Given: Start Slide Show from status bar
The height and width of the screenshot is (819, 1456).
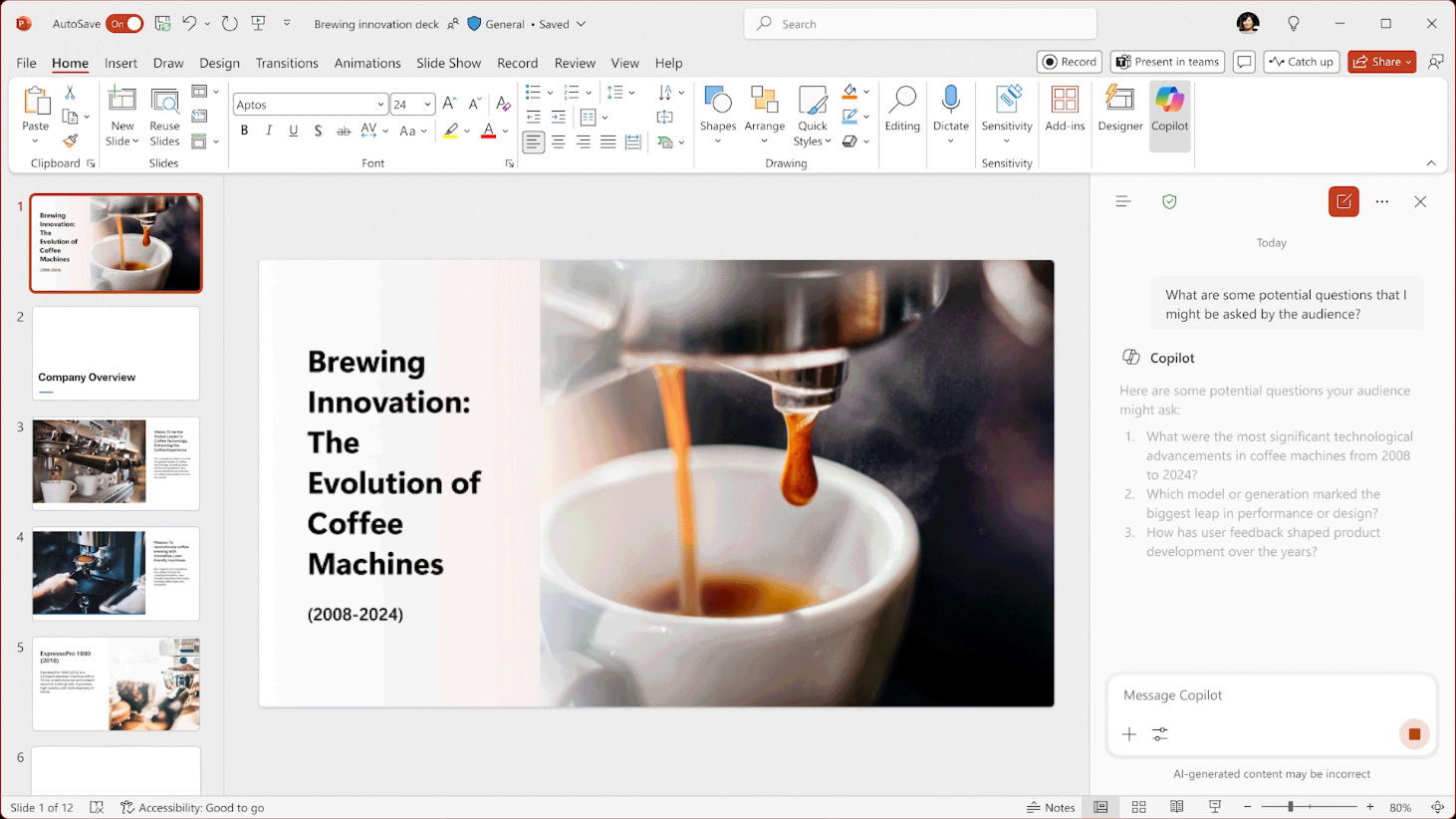Looking at the screenshot, I should (x=1214, y=807).
